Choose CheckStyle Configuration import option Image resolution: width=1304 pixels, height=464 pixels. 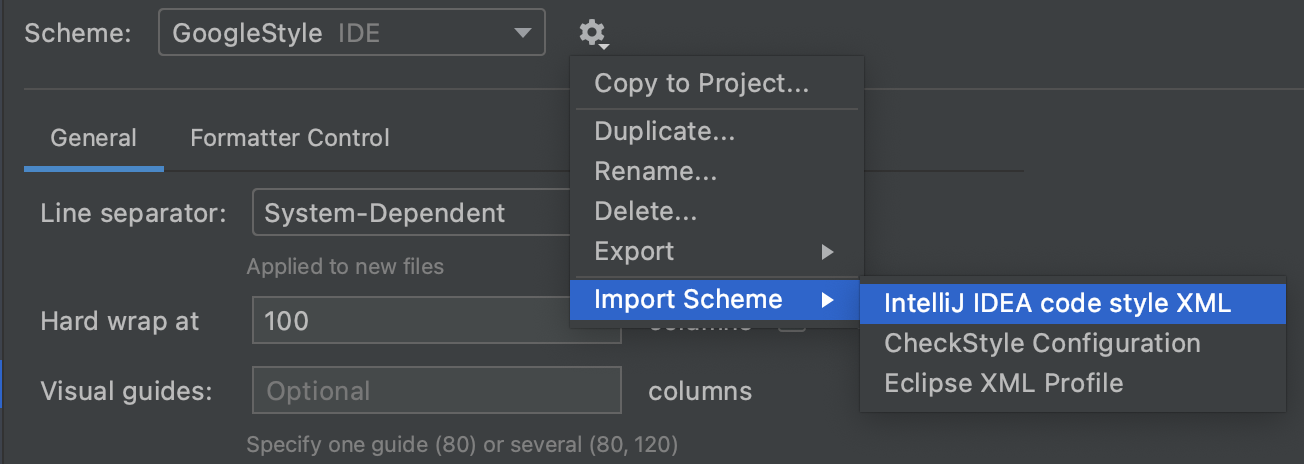pyautogui.click(x=1042, y=343)
